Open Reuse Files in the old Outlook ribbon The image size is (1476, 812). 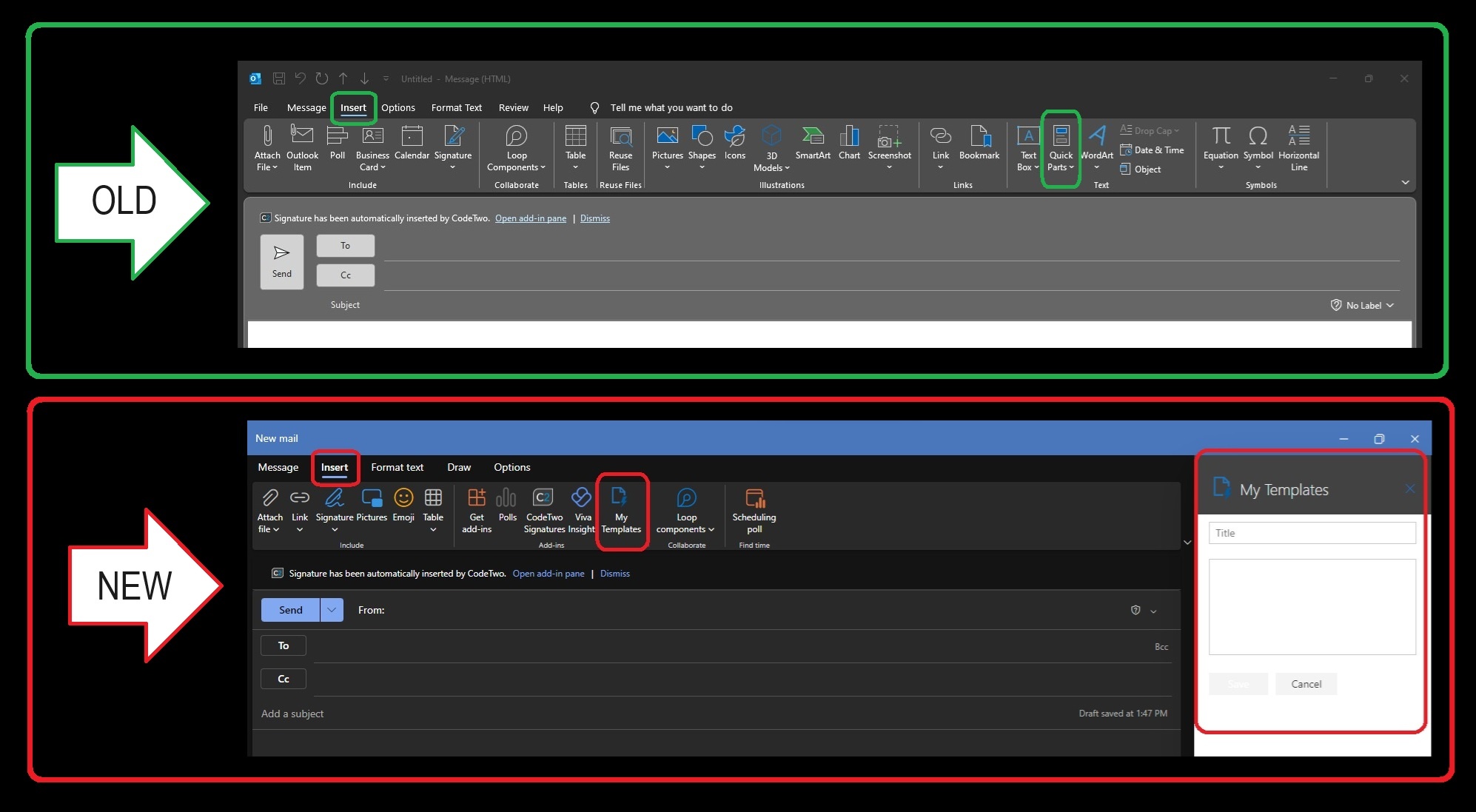tap(620, 148)
